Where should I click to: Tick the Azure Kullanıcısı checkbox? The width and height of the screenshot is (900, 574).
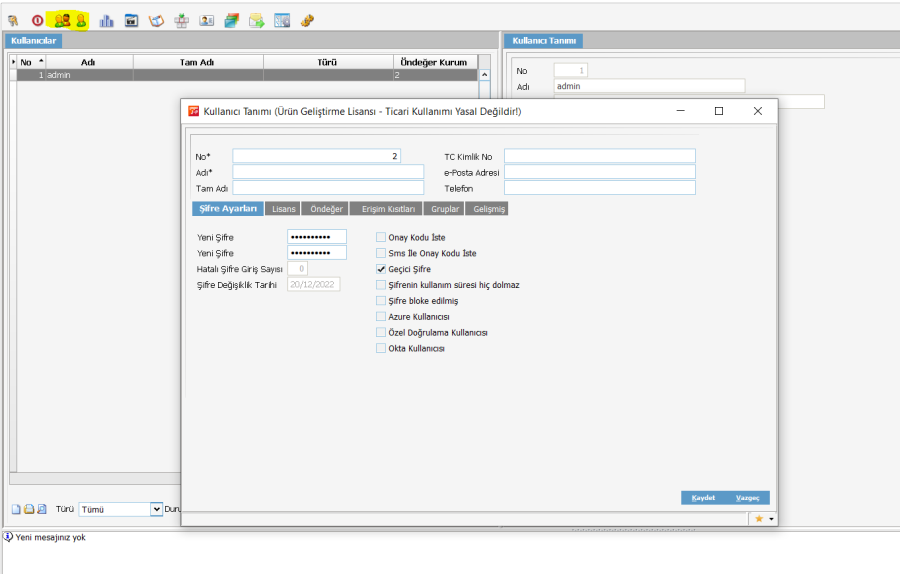click(x=381, y=317)
